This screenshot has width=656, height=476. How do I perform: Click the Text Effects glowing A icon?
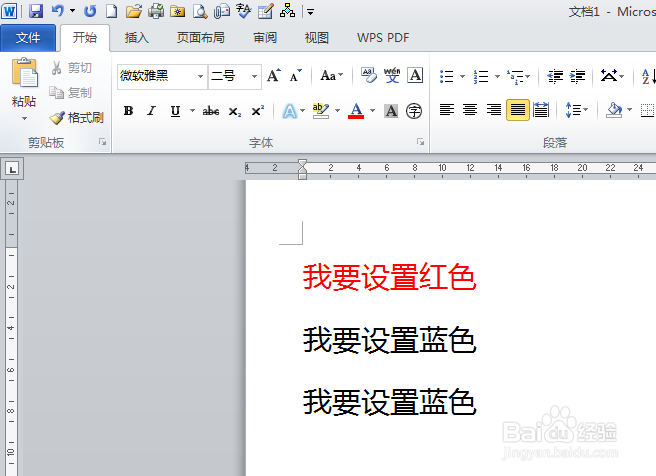coord(290,111)
